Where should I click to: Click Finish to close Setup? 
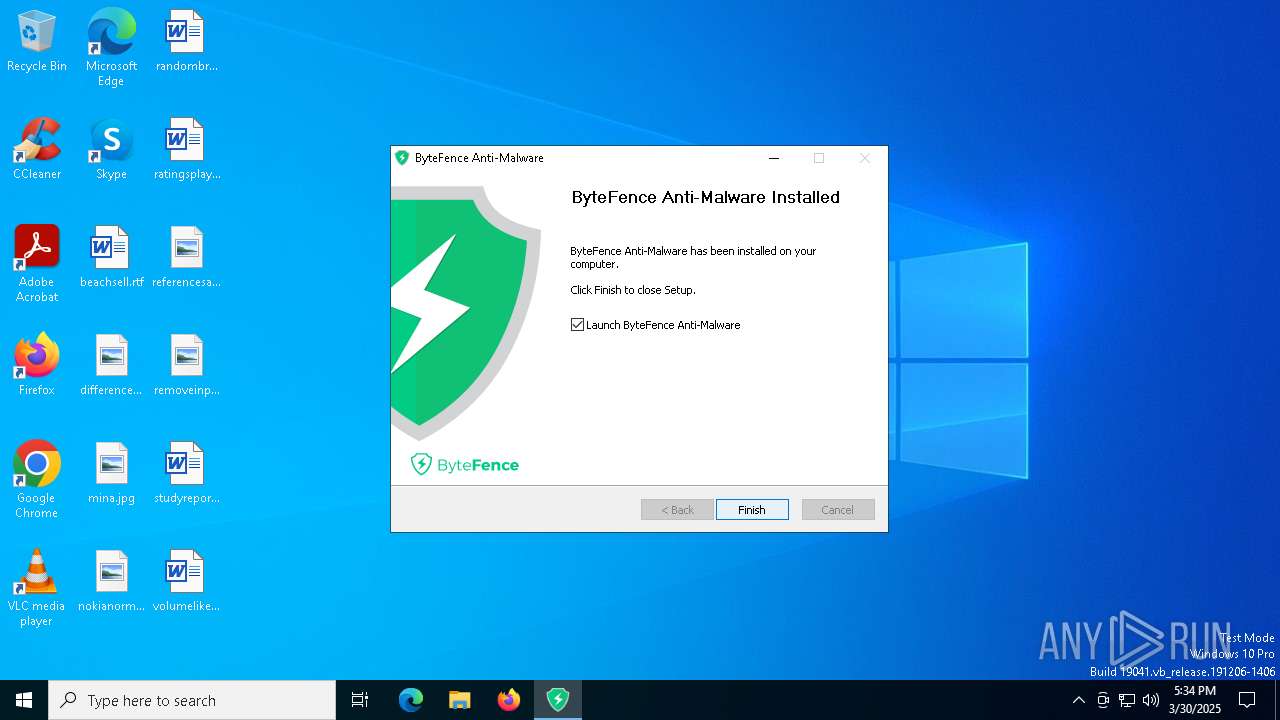tap(752, 510)
